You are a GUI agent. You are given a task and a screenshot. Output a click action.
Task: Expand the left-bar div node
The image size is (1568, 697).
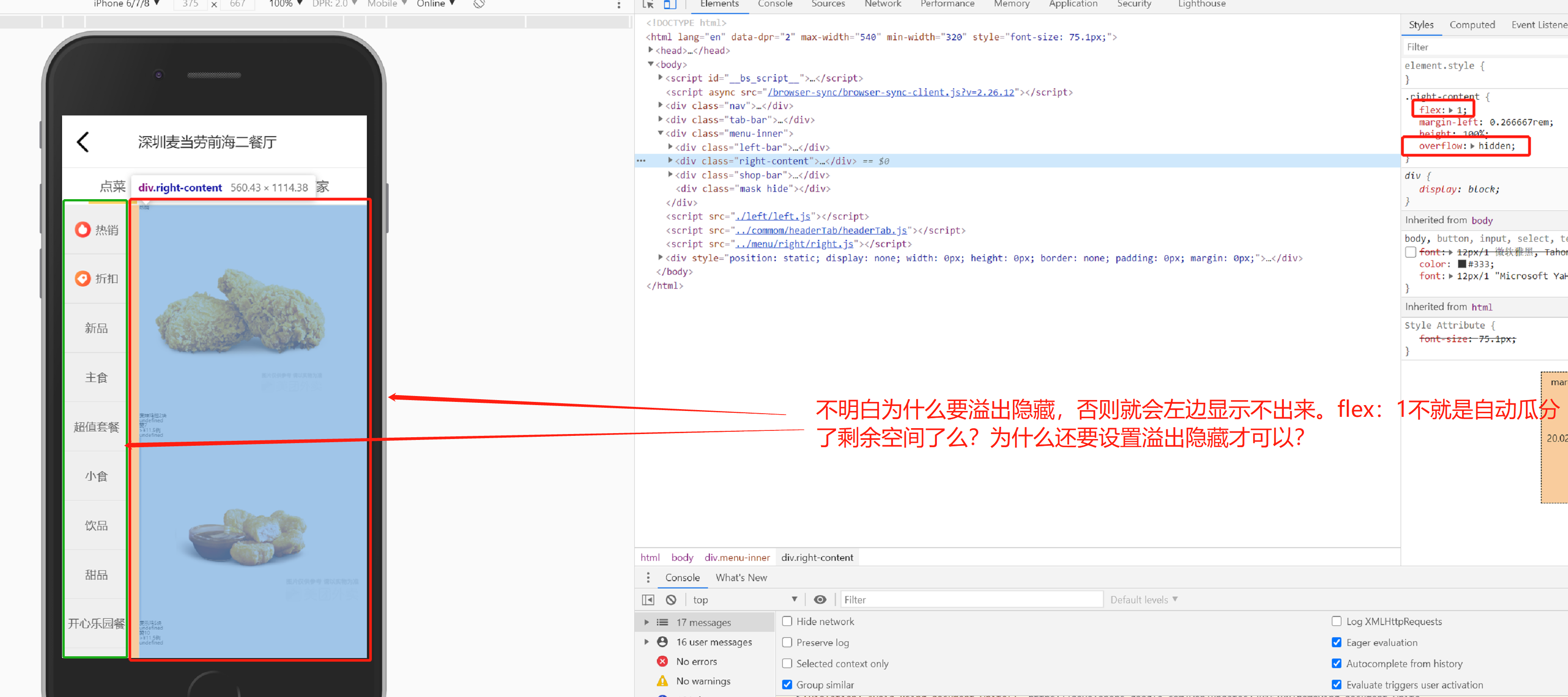[x=670, y=147]
